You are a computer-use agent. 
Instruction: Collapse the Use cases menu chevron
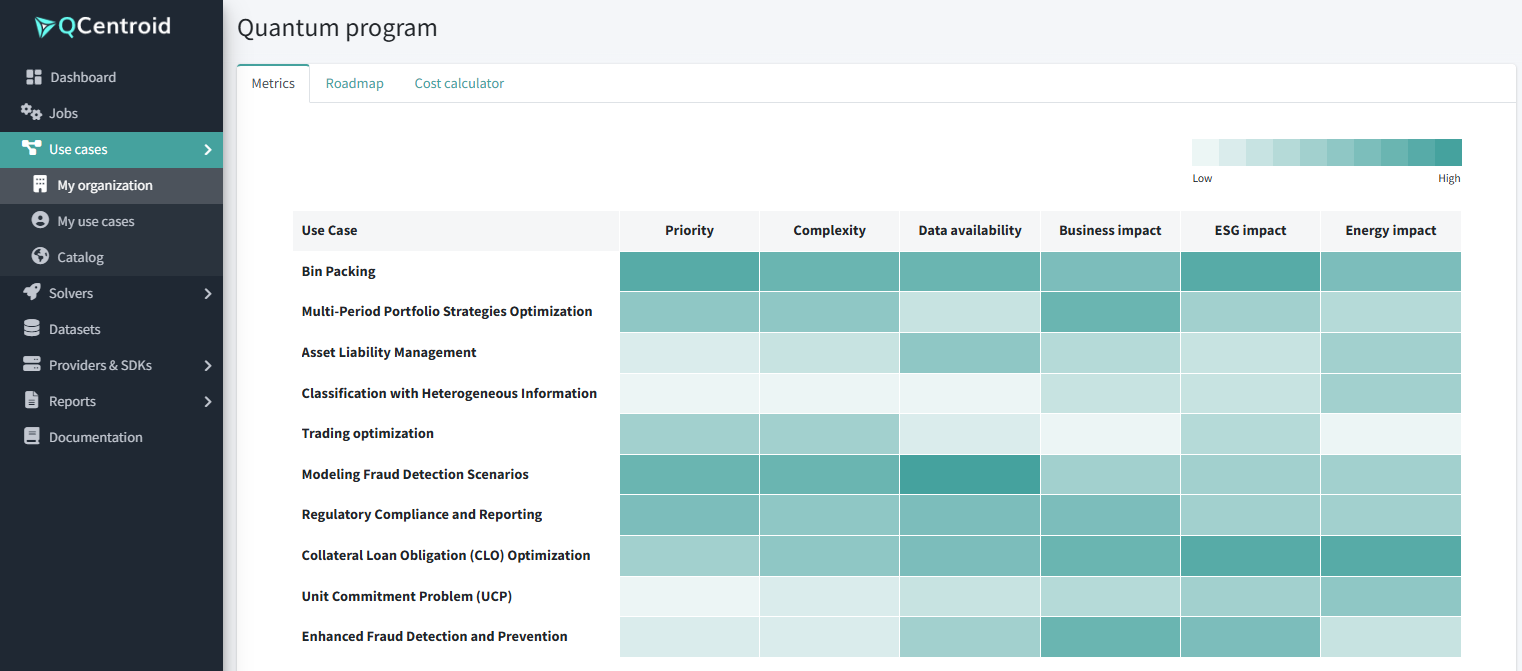coord(208,149)
